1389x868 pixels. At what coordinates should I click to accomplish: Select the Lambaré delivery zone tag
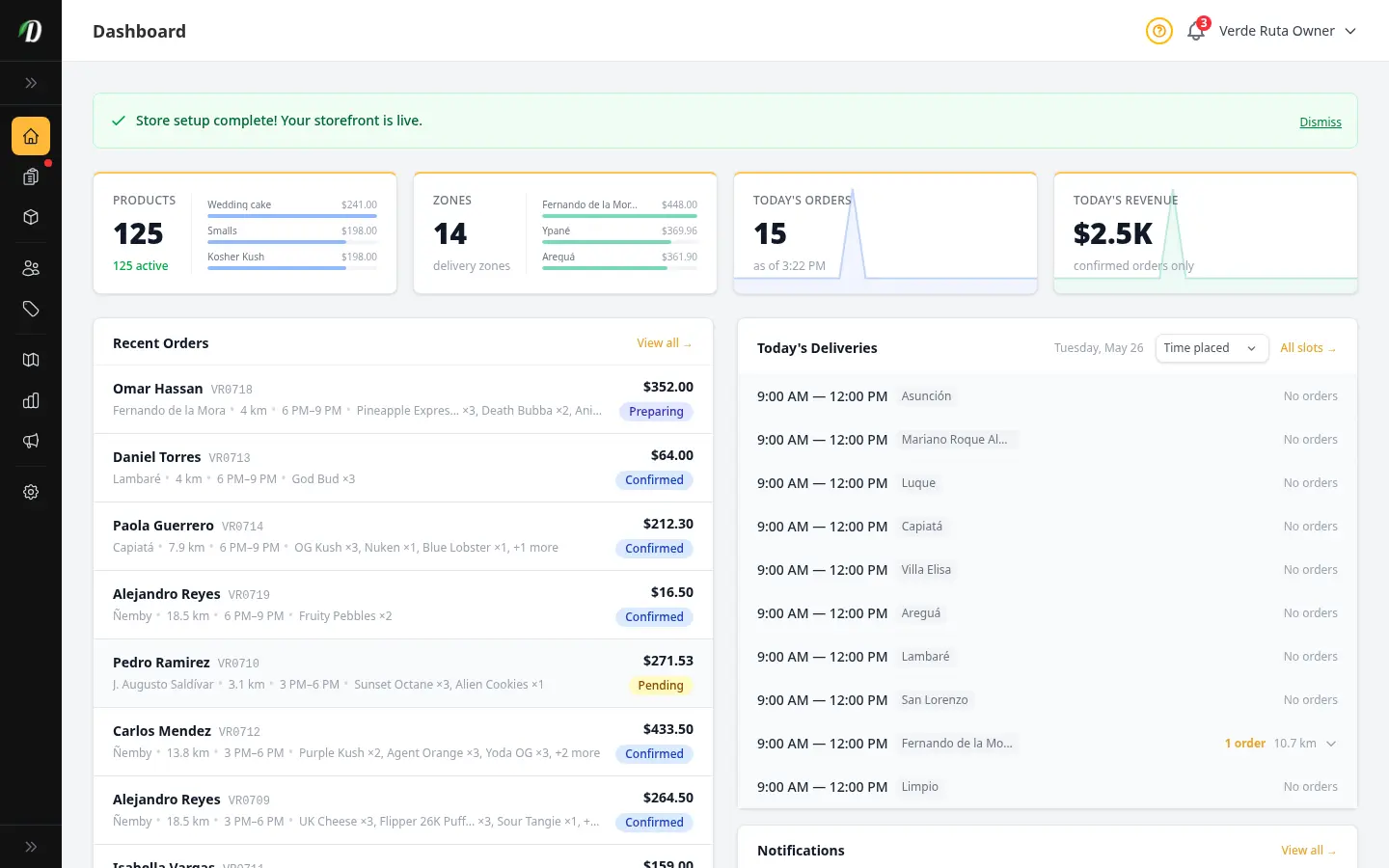pyautogui.click(x=925, y=657)
